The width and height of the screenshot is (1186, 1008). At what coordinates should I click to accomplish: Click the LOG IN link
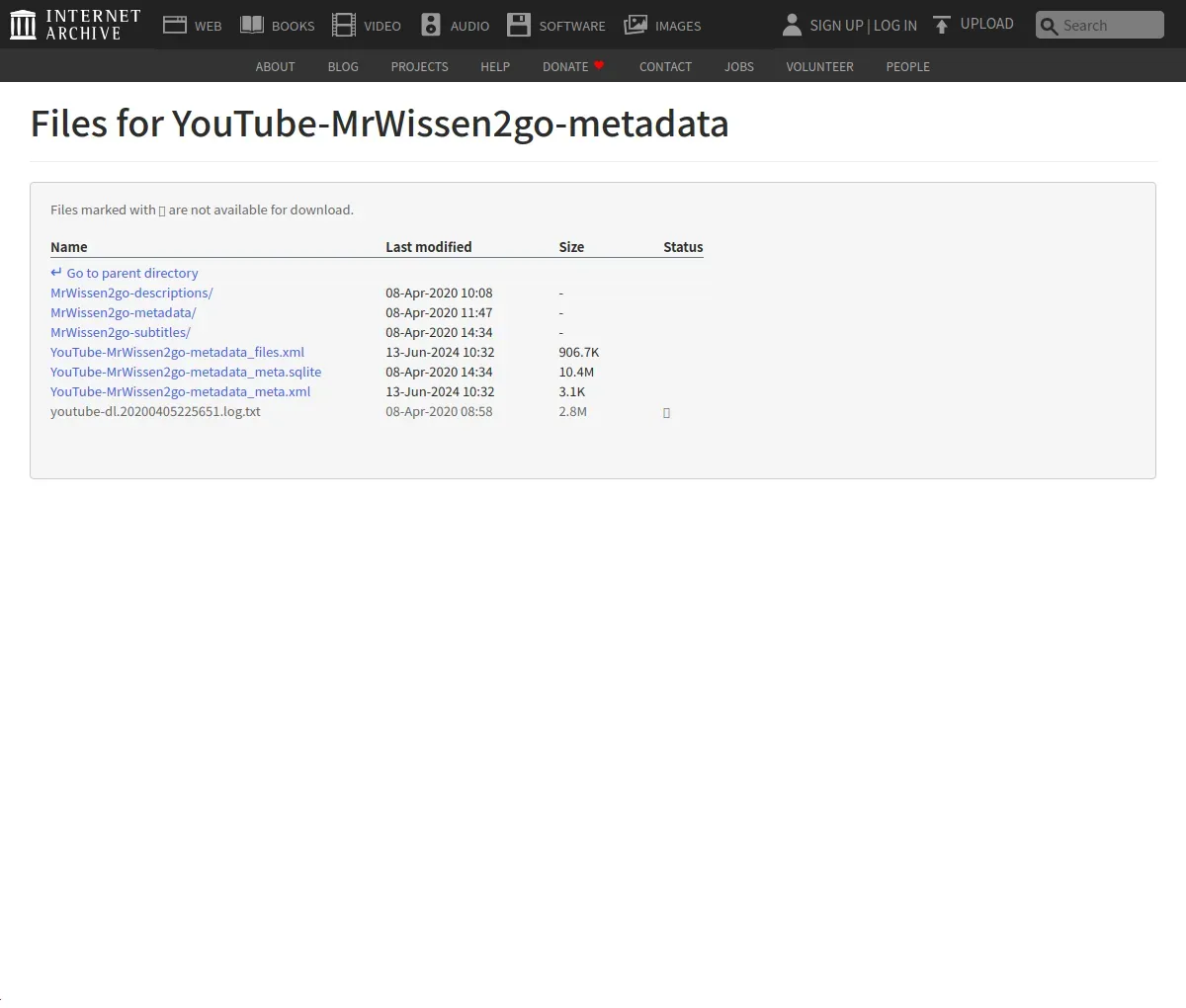point(895,26)
